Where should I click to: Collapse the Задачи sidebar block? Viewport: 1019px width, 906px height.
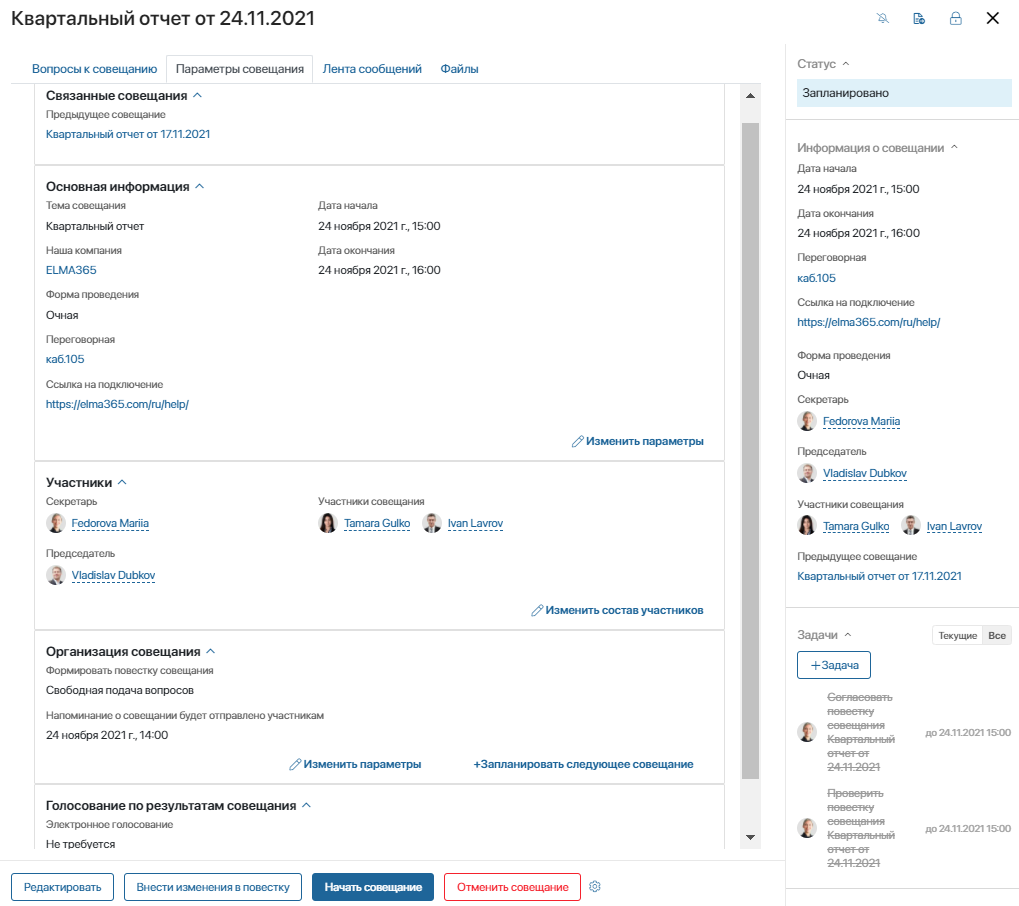pyautogui.click(x=848, y=635)
